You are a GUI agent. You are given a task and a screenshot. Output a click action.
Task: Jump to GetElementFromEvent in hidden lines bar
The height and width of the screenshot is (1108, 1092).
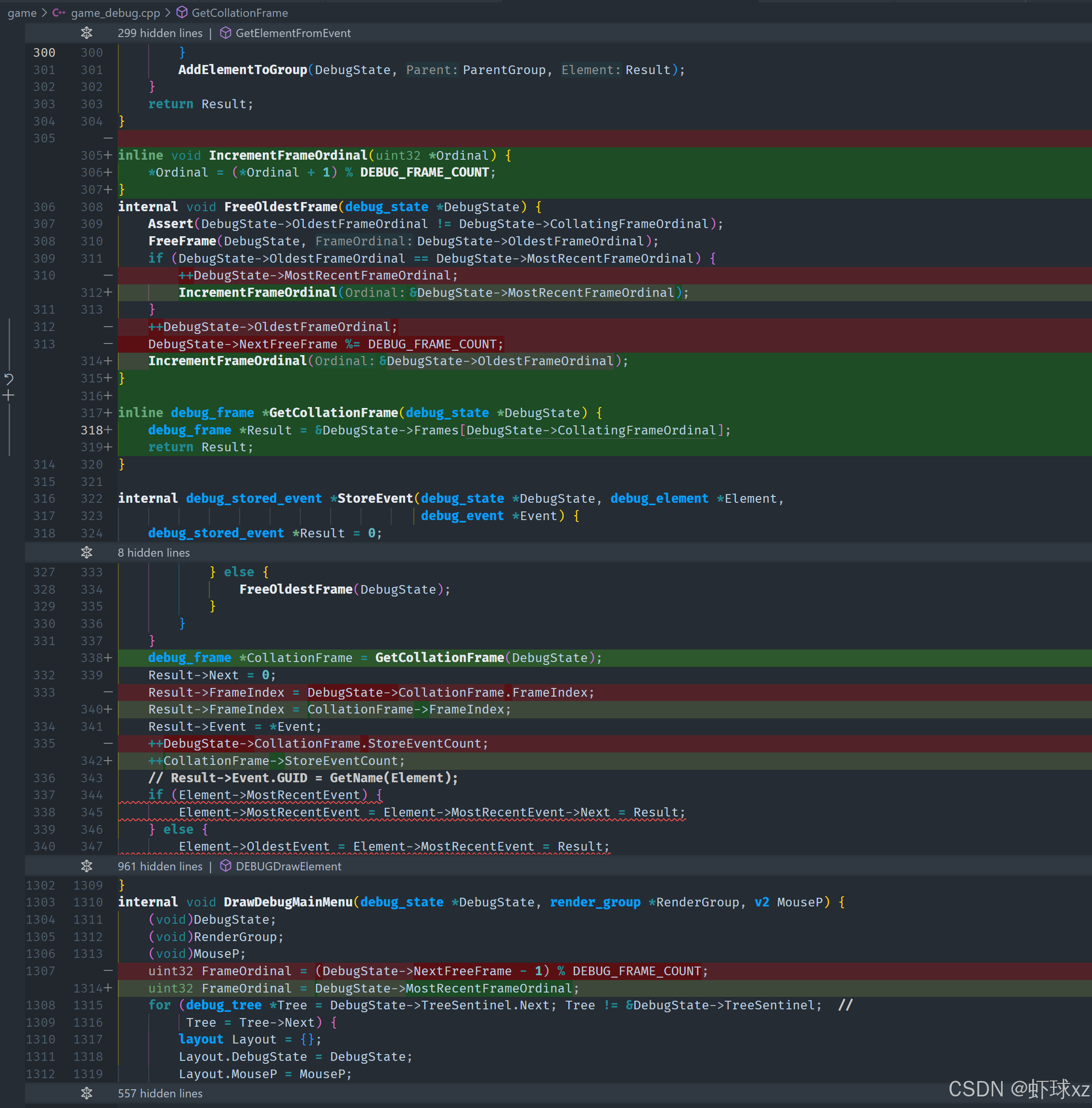click(293, 33)
